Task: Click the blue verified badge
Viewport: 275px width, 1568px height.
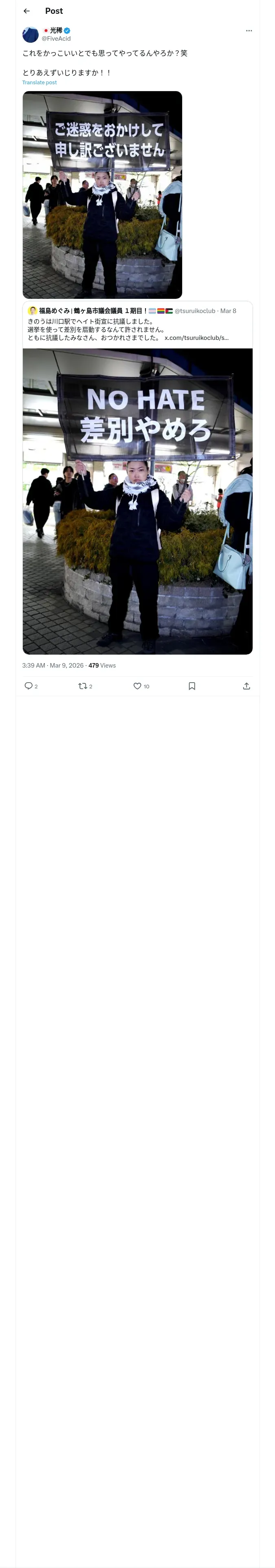Action: pyautogui.click(x=67, y=31)
